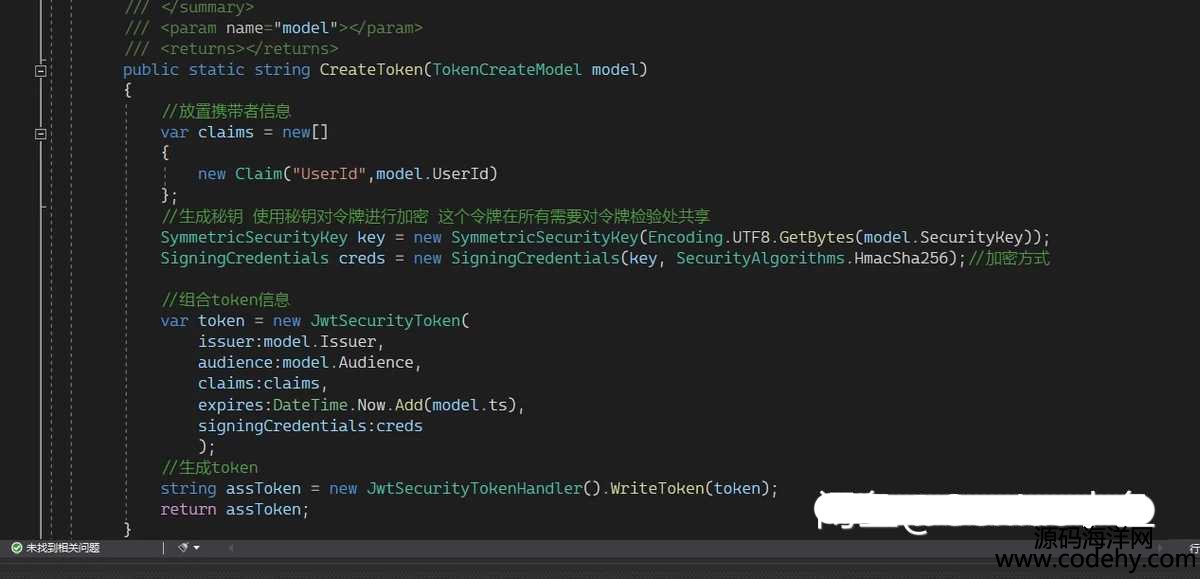Viewport: 1200px width, 579px height.
Task: Click the SecurityAlgorithms class name
Action: [x=760, y=258]
